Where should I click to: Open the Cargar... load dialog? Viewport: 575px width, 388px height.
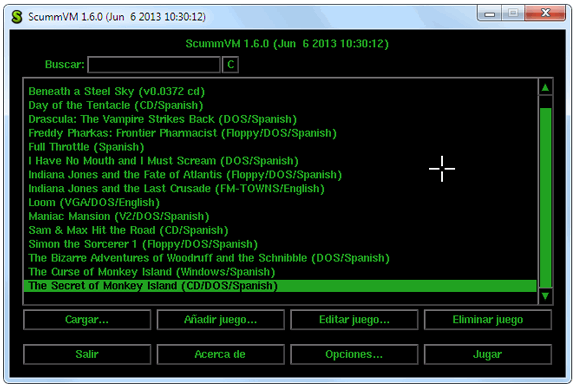(87, 320)
